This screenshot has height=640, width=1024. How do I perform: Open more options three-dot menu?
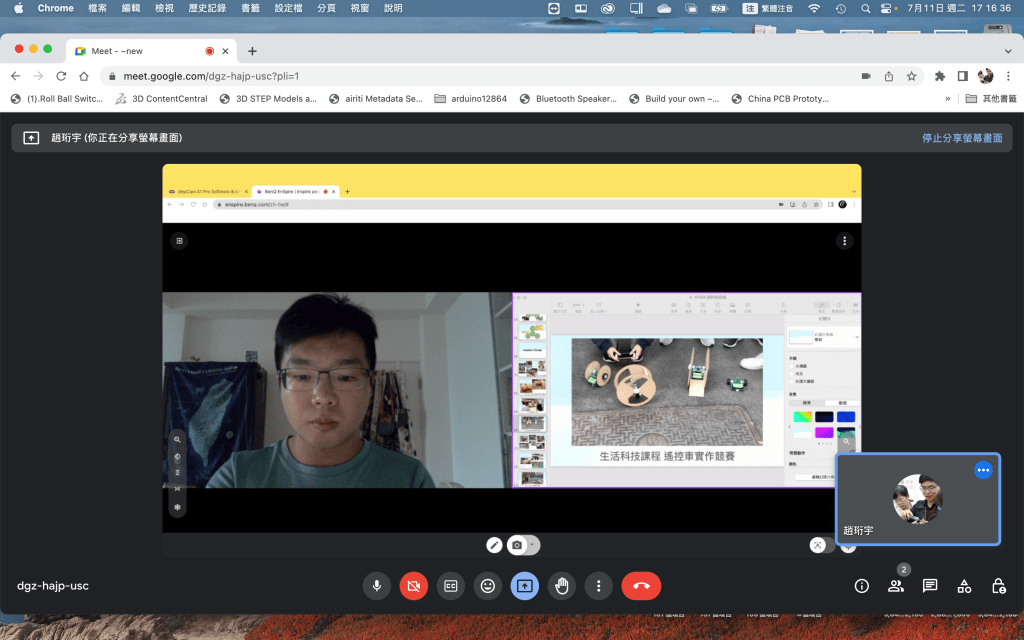click(x=598, y=586)
